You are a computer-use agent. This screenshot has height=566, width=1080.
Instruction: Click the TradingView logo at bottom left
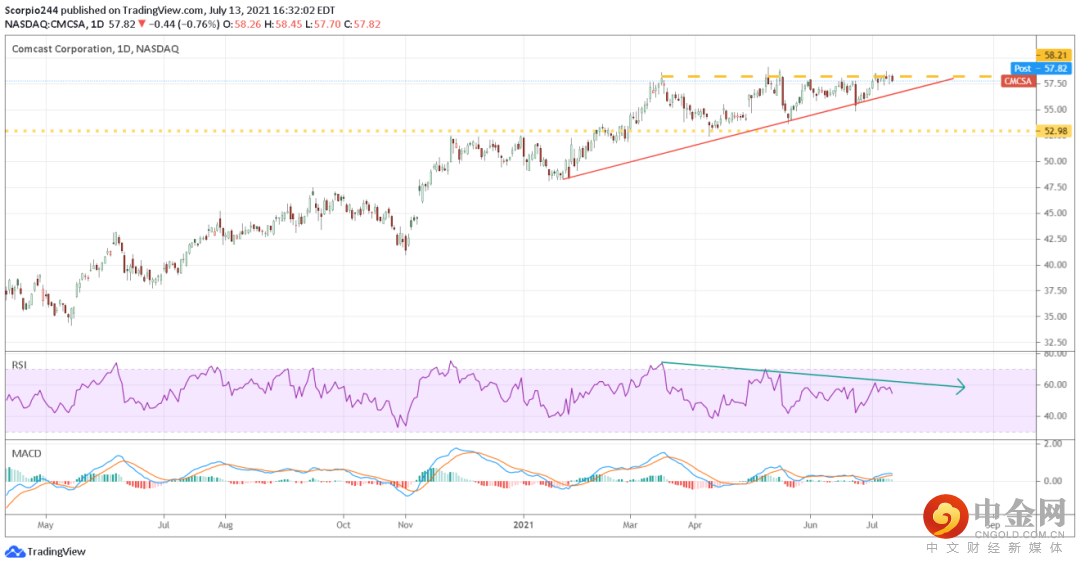click(45, 552)
